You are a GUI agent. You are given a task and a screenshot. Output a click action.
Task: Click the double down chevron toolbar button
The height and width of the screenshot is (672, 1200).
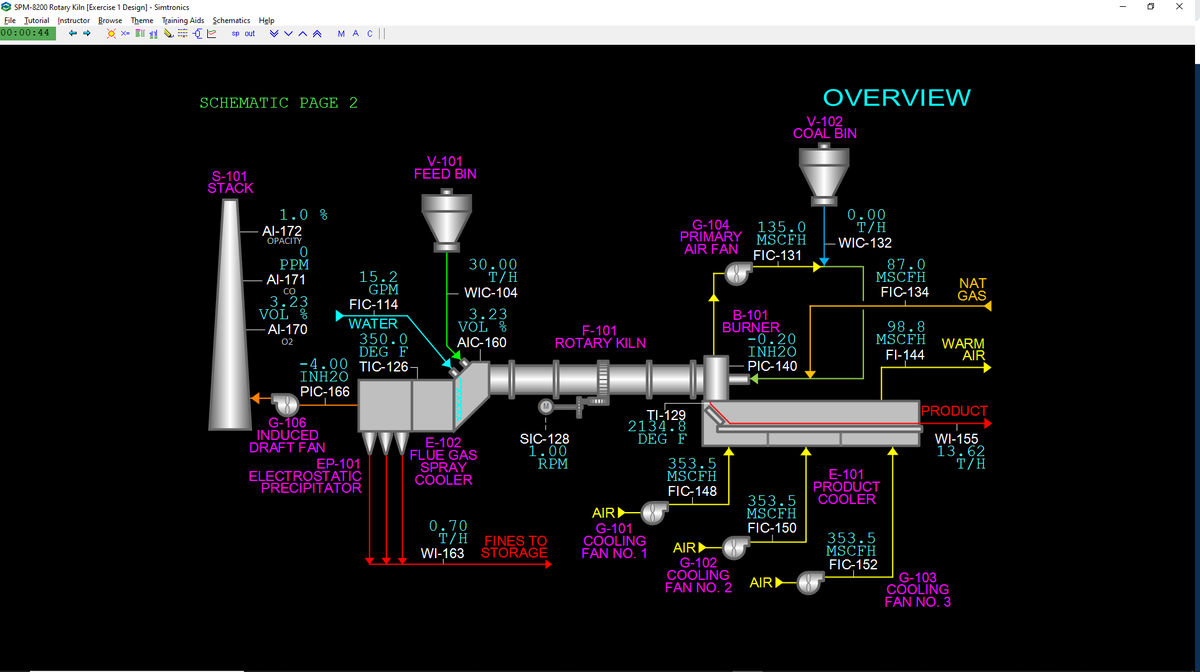pyautogui.click(x=274, y=33)
